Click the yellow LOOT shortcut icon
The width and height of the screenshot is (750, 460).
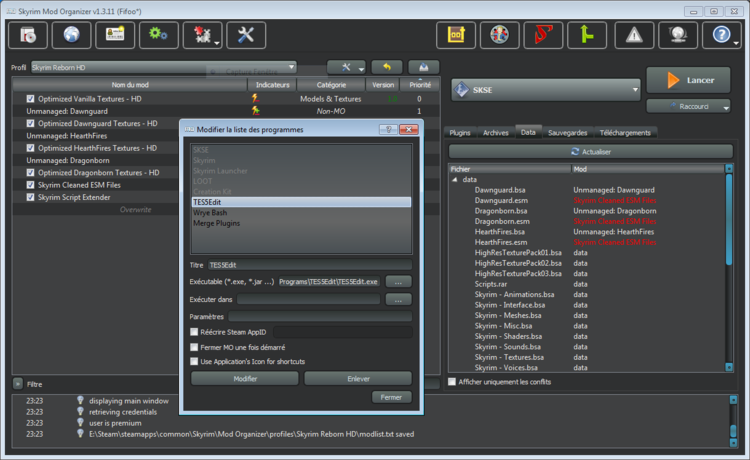pyautogui.click(x=456, y=35)
